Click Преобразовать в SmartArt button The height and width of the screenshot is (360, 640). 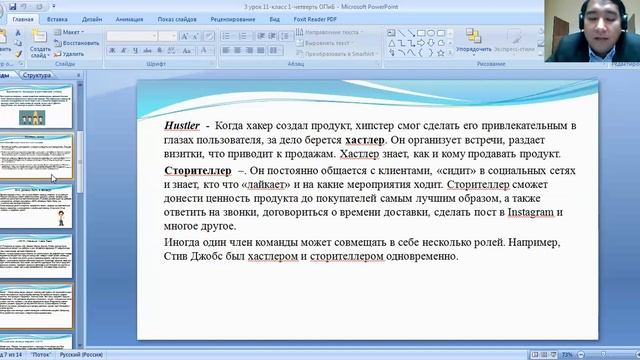tap(337, 54)
